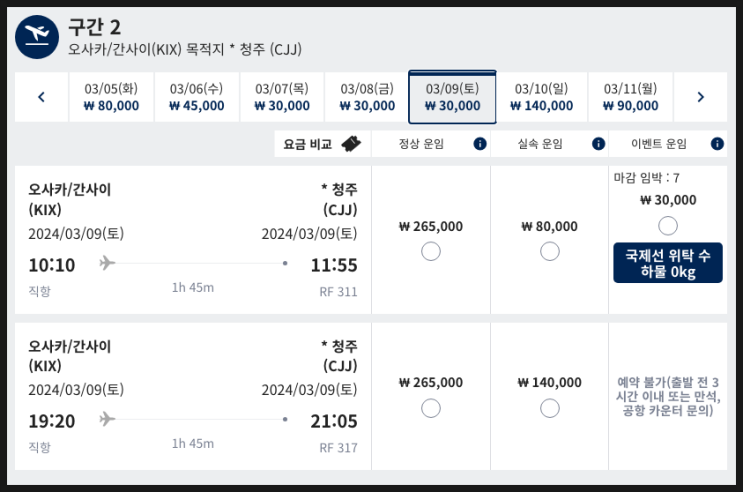
Task: Select the 03/10(일) ₩140,000 date tab
Action: (x=542, y=97)
